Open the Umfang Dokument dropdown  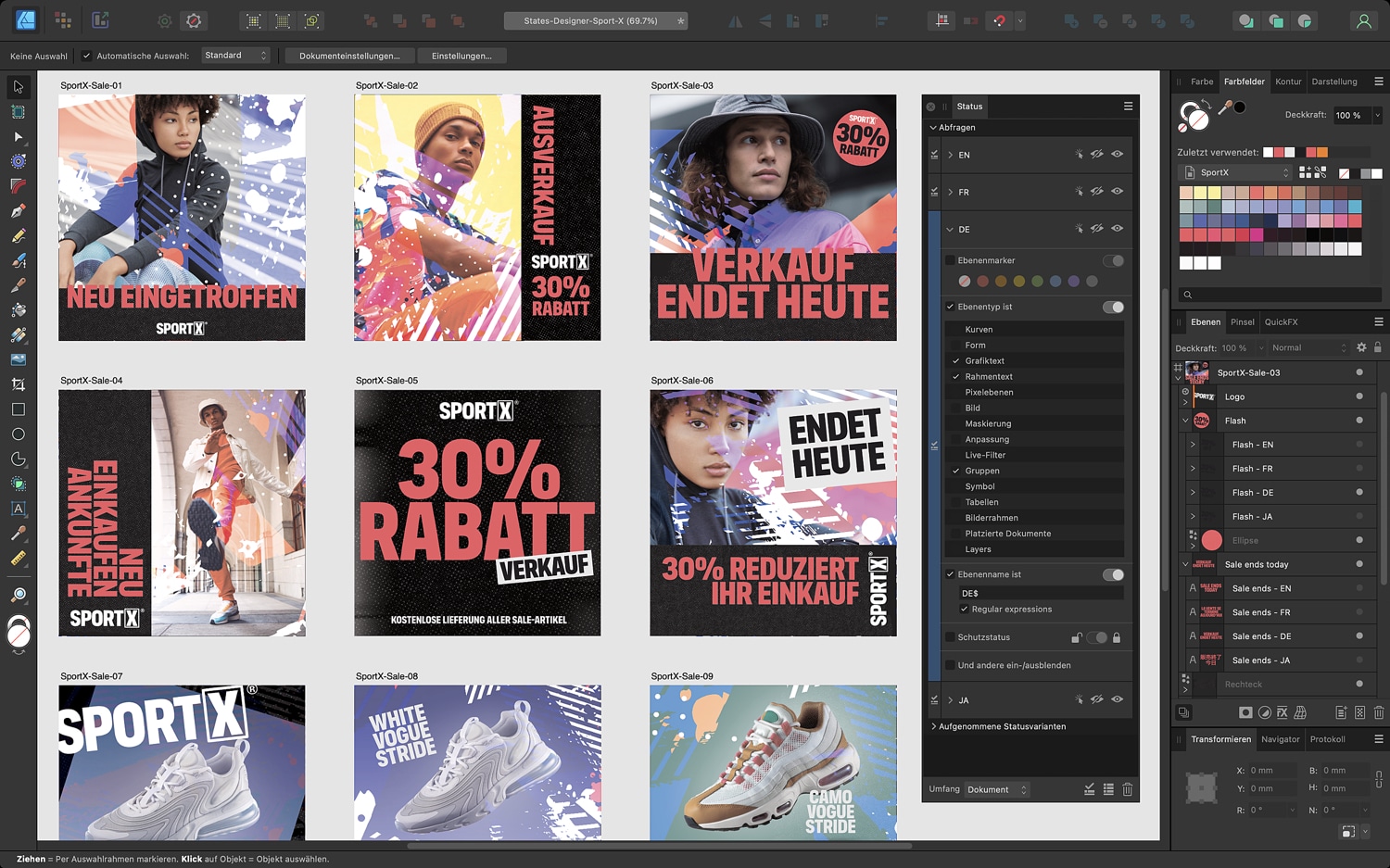point(997,789)
